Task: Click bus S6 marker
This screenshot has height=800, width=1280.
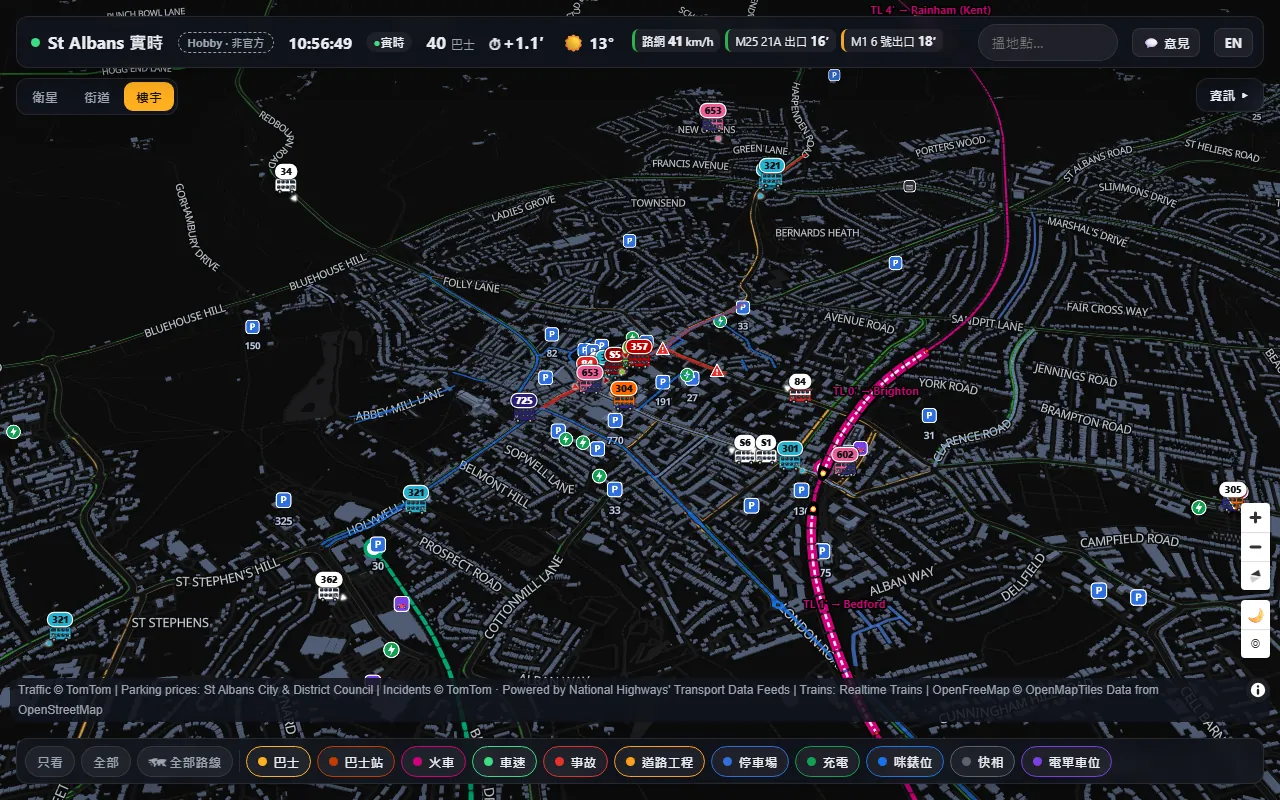Action: (x=744, y=448)
